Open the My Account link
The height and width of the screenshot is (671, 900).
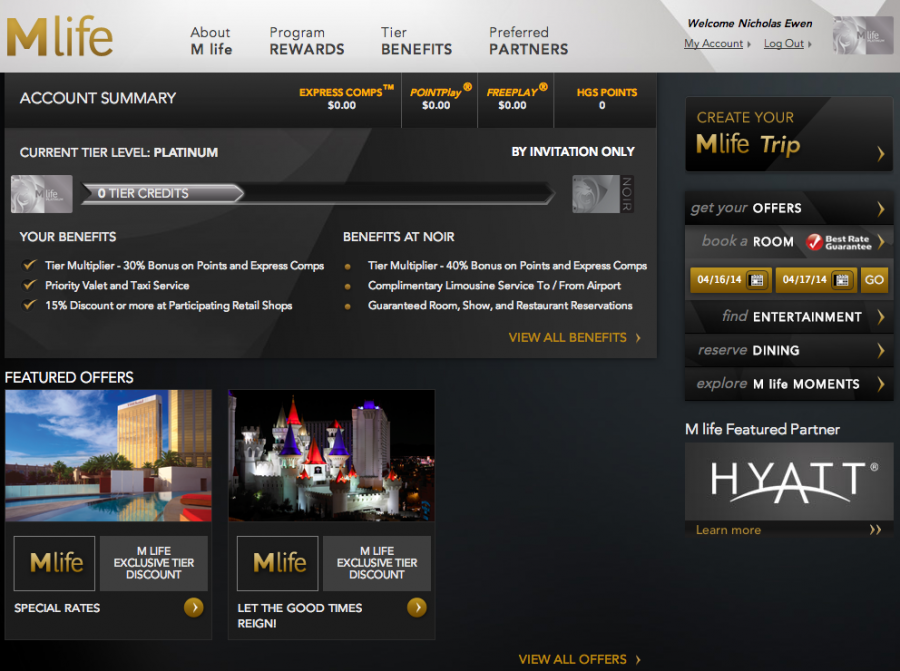pyautogui.click(x=713, y=44)
